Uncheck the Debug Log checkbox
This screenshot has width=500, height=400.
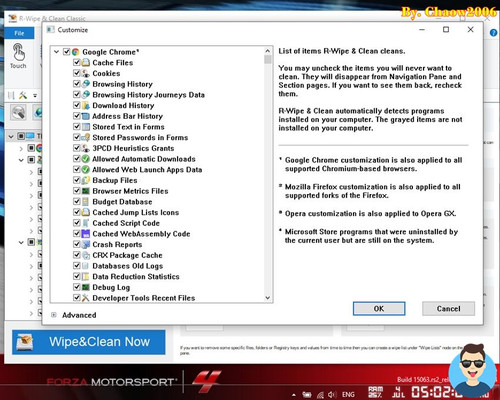[77, 287]
